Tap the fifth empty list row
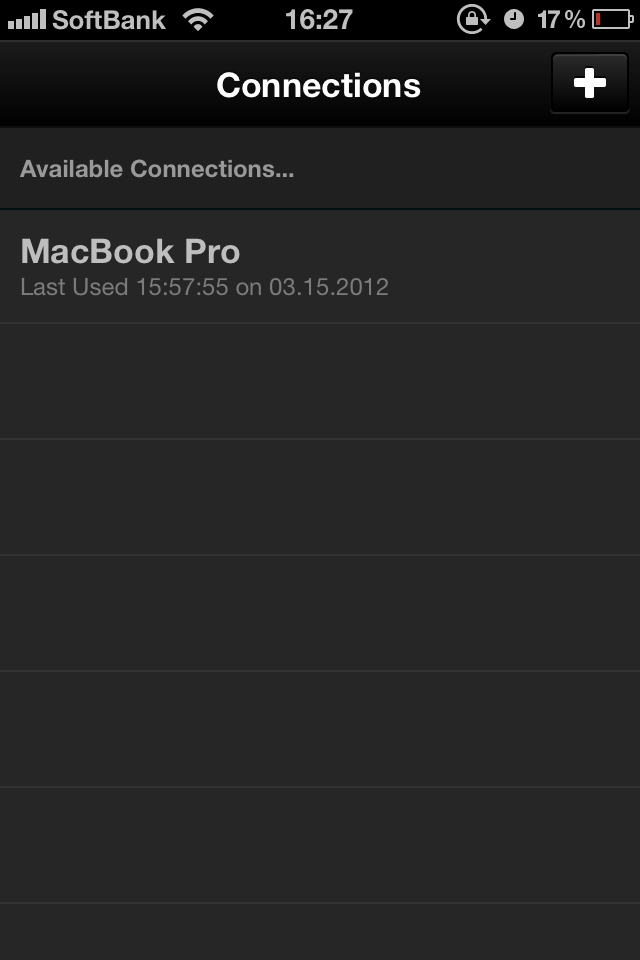Screen dimensions: 640x960 [x=320, y=842]
